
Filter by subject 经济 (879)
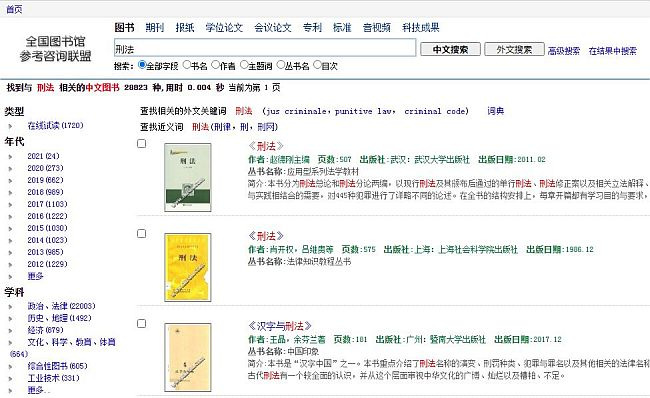pos(45,330)
